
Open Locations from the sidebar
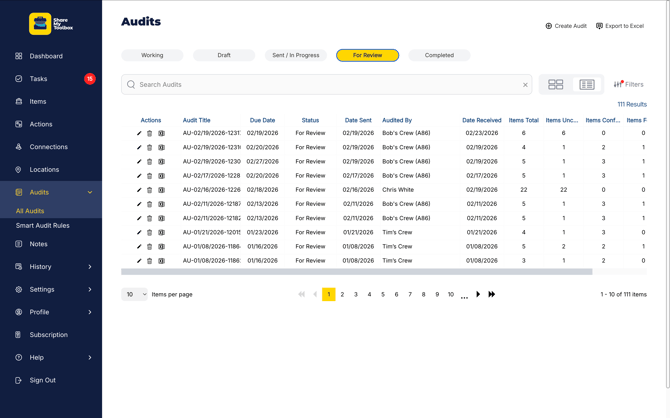44,169
